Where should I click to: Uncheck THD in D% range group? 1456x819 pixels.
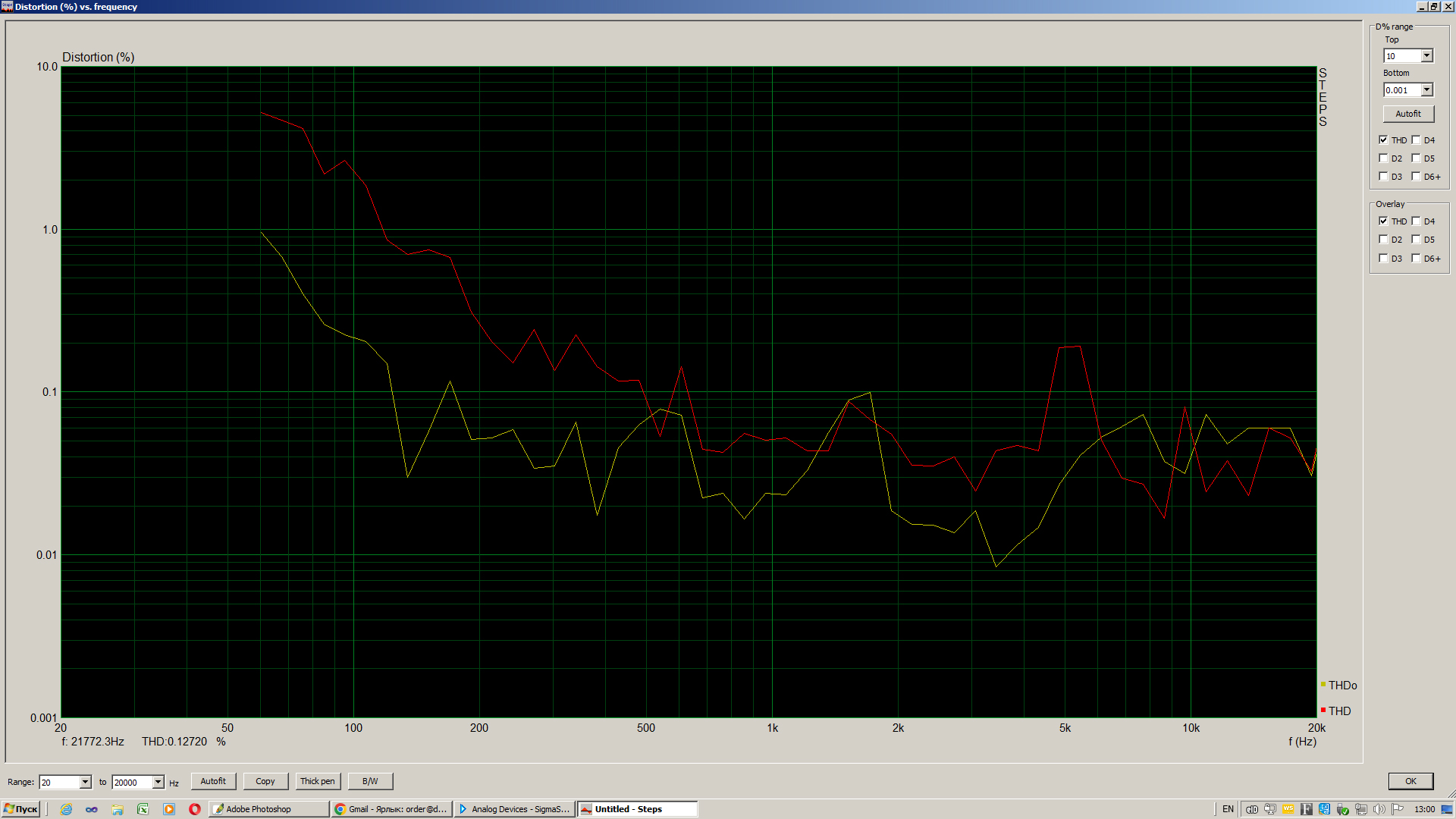click(x=1383, y=140)
